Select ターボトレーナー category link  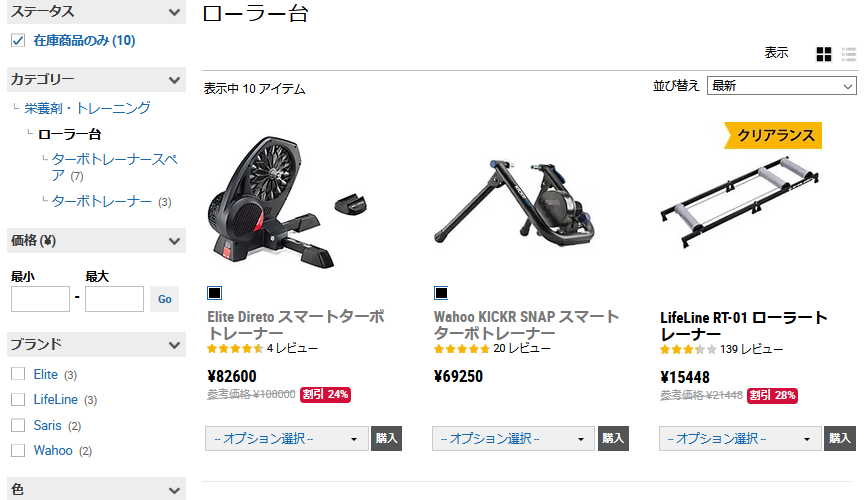click(x=101, y=202)
